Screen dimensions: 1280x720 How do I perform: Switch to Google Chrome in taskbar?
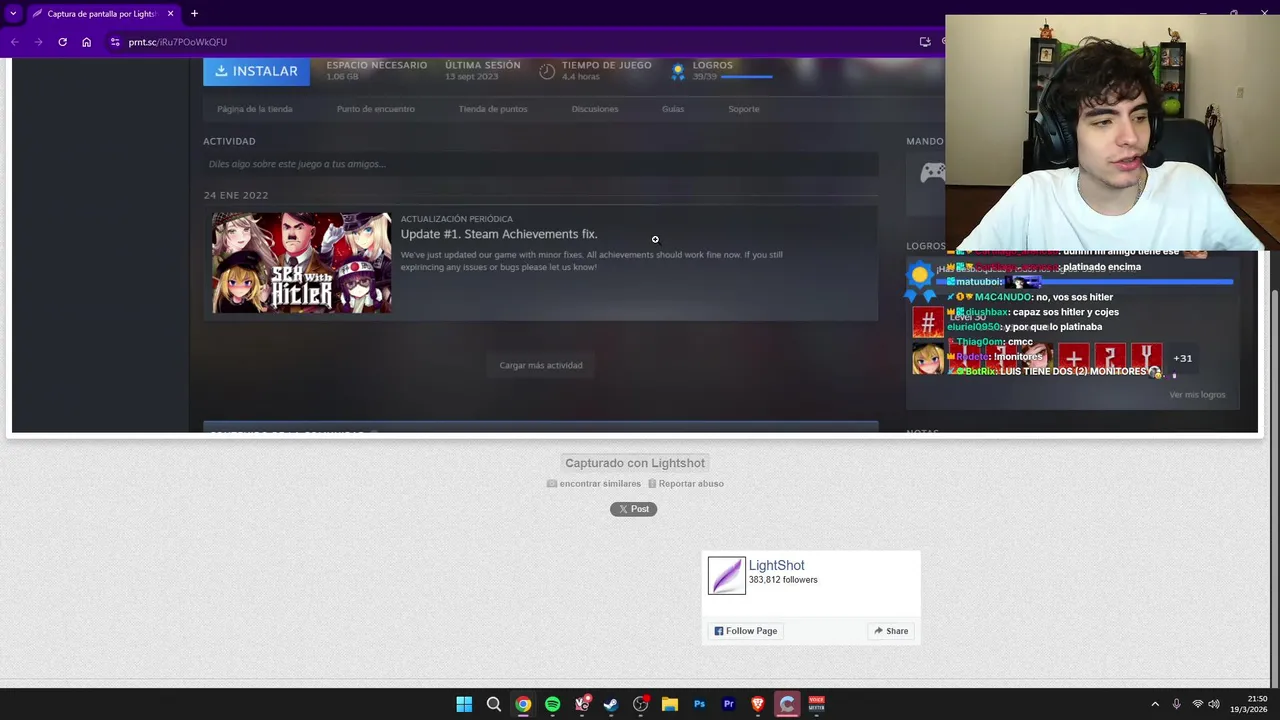click(523, 704)
